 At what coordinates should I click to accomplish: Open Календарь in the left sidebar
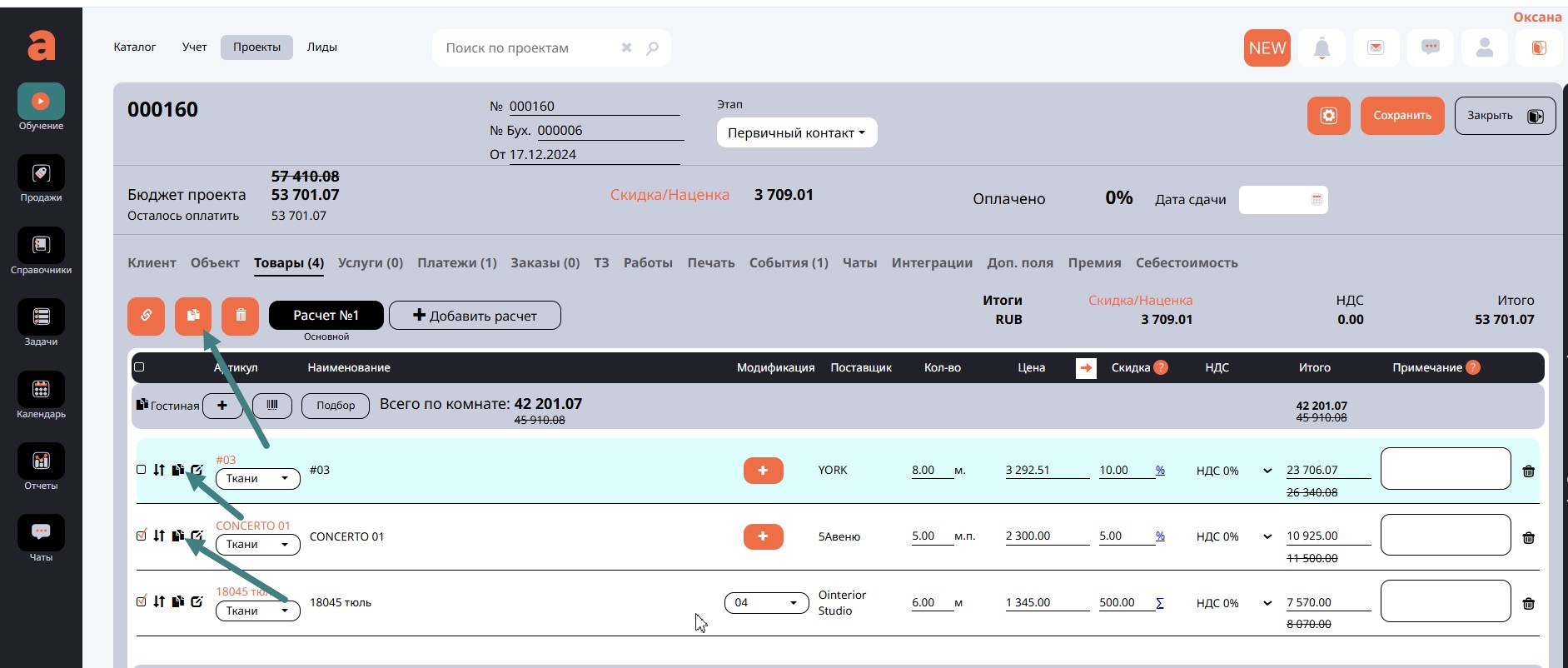pyautogui.click(x=41, y=396)
